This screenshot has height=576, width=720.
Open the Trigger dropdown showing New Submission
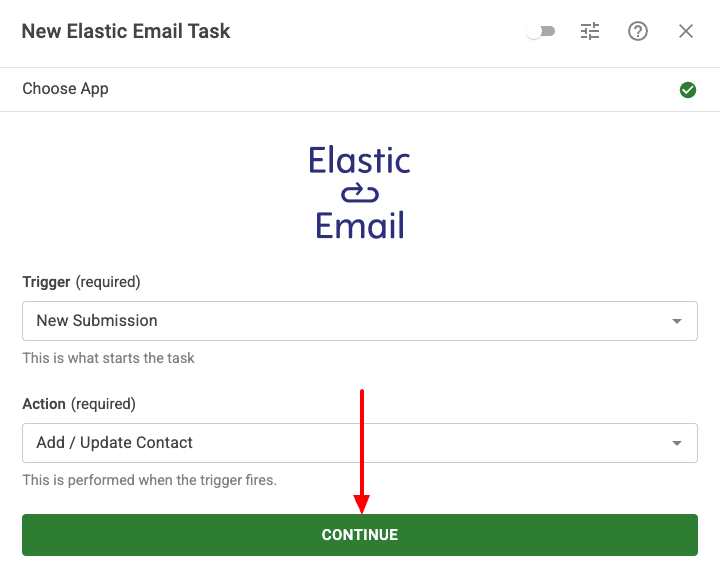tap(360, 321)
